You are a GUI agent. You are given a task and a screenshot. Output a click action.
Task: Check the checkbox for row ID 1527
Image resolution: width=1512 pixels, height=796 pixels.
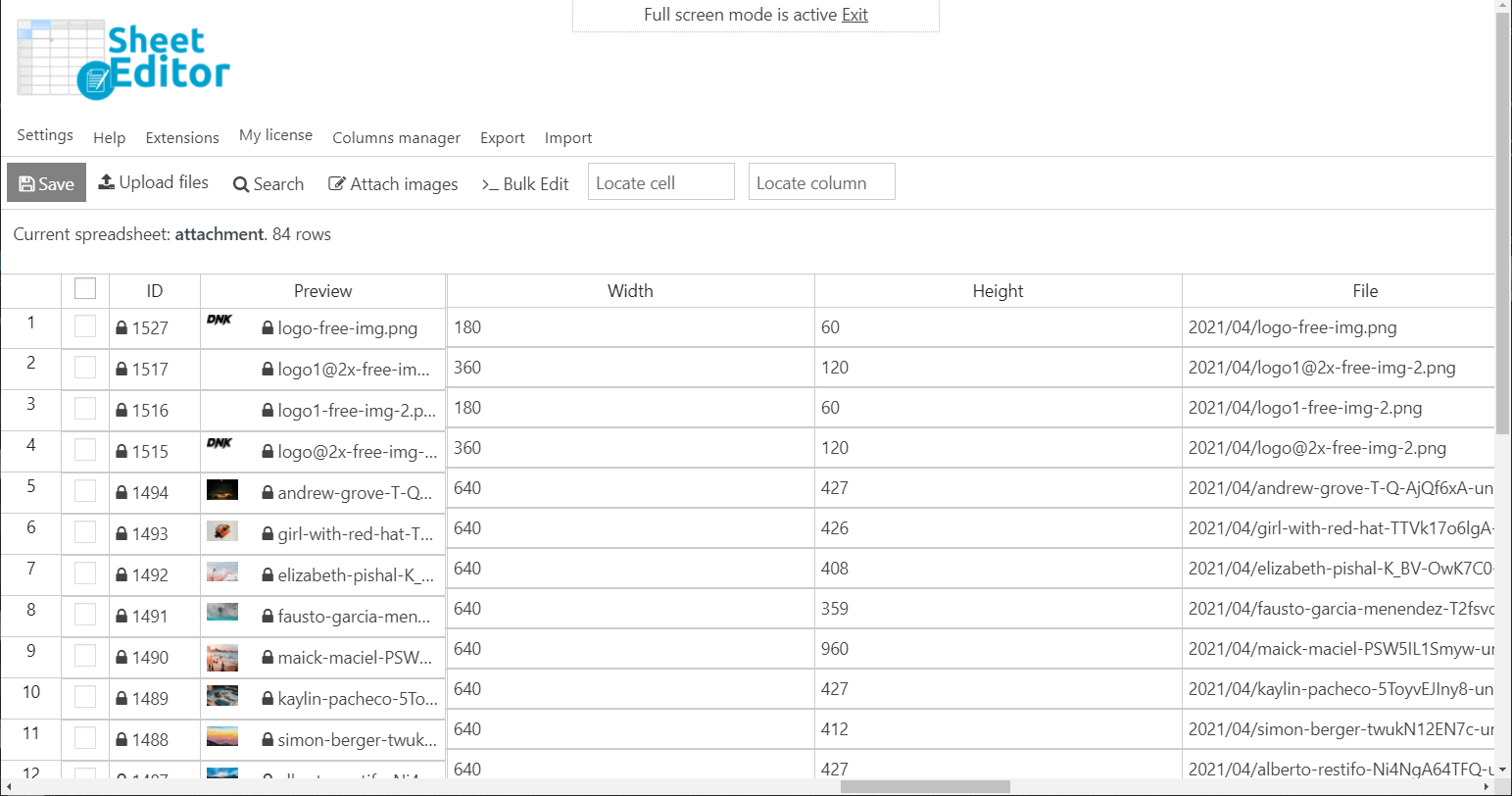tap(85, 326)
